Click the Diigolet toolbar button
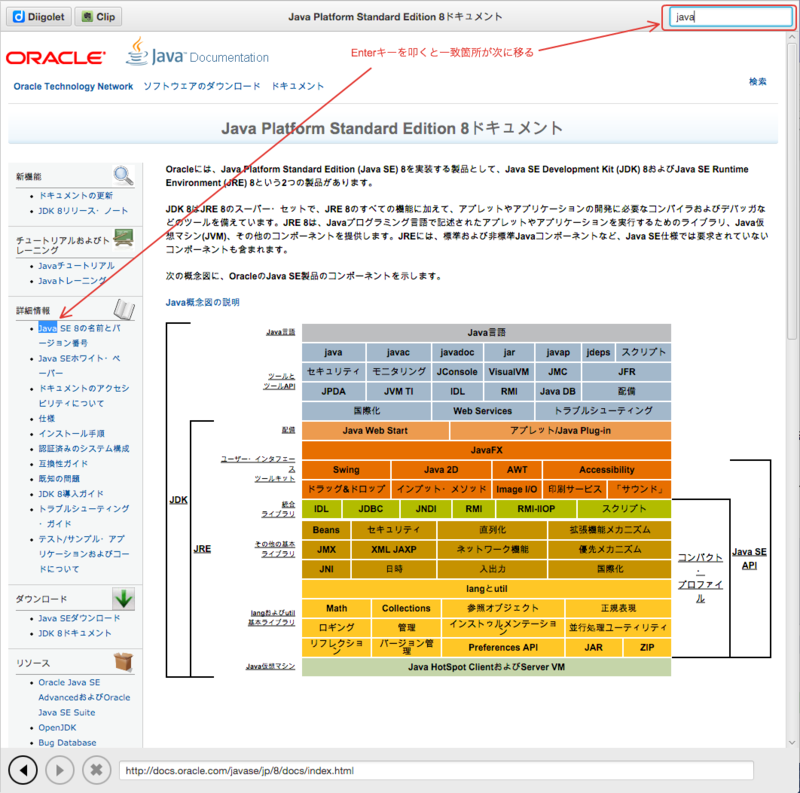The height and width of the screenshot is (793, 800). click(38, 17)
